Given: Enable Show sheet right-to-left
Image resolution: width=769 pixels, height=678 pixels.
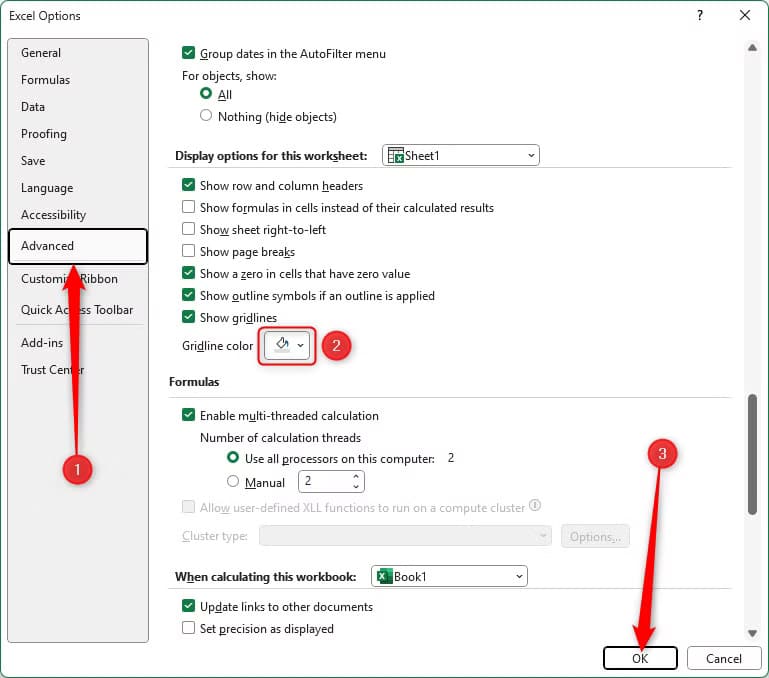Looking at the screenshot, I should pyautogui.click(x=188, y=229).
